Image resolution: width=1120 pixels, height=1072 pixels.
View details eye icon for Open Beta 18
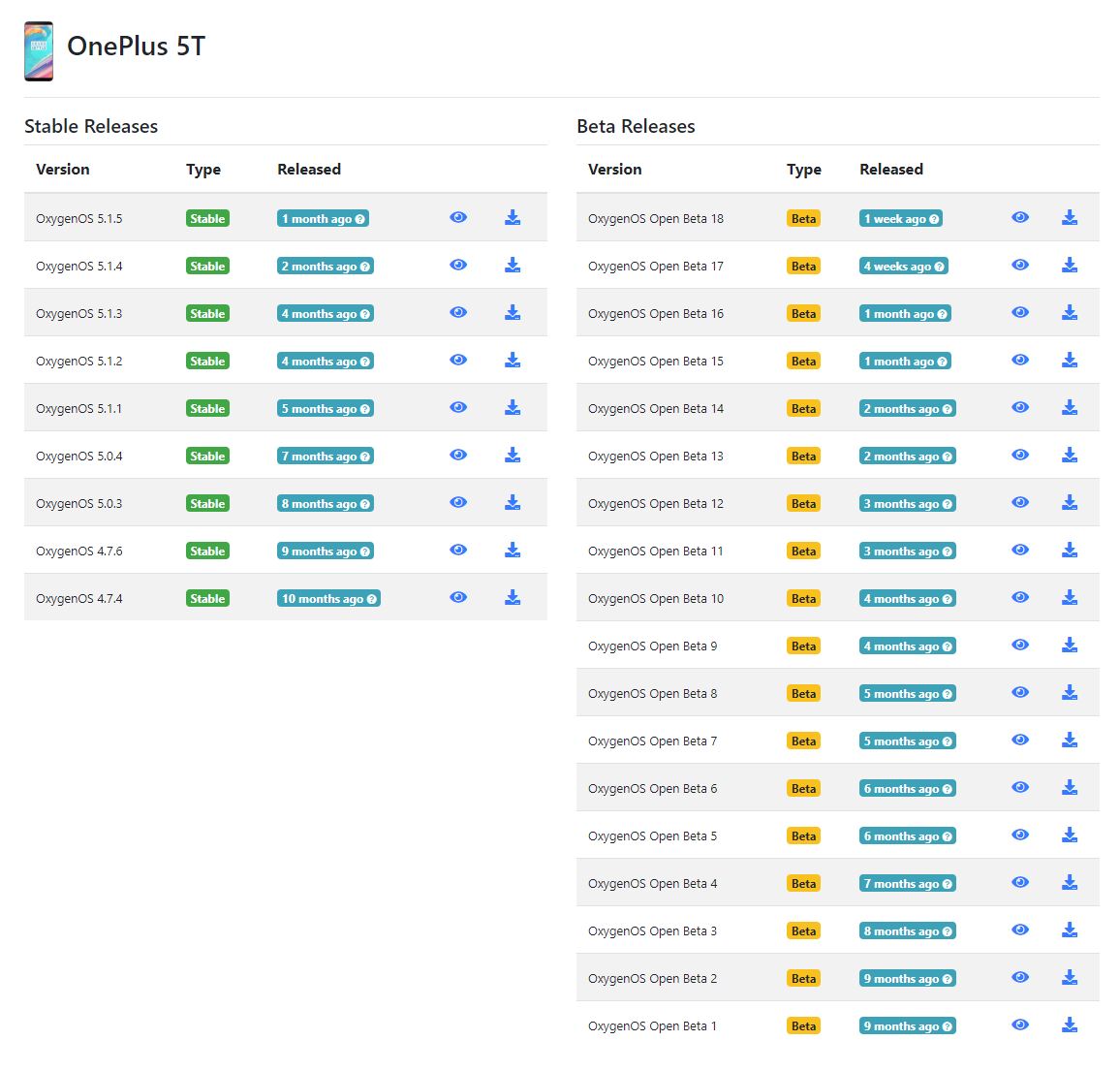1020,217
